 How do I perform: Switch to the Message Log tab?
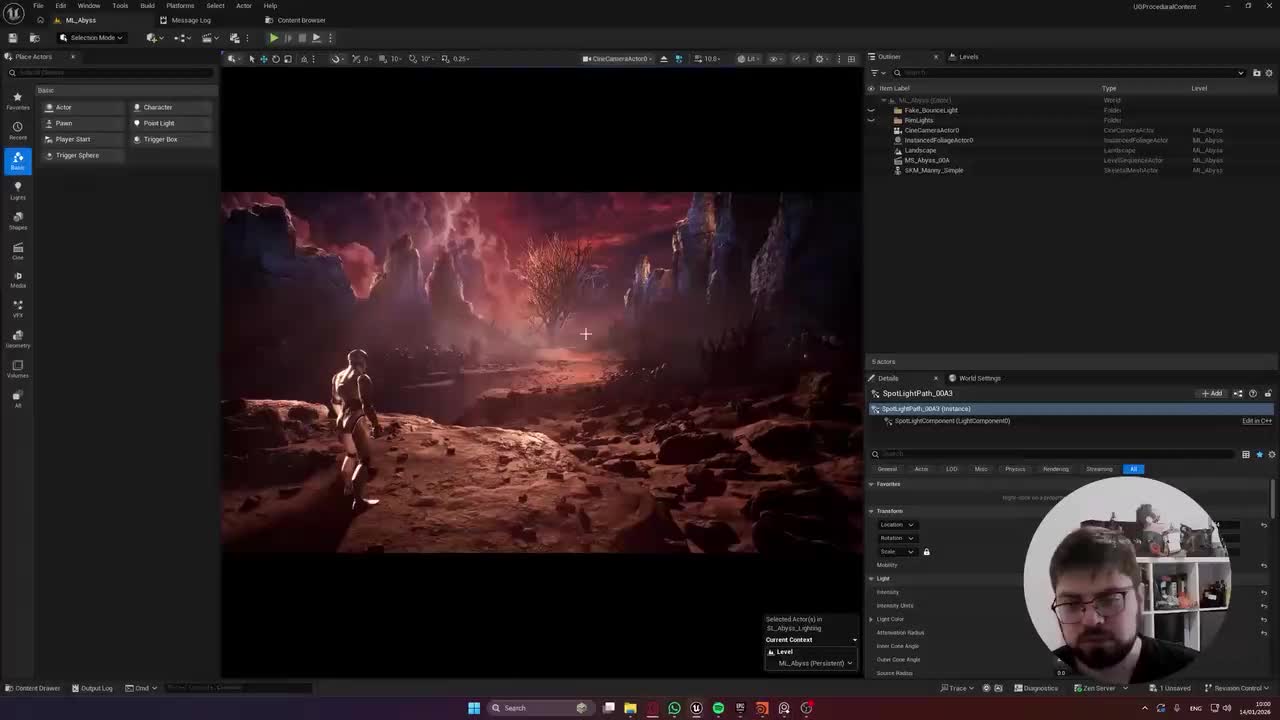pyautogui.click(x=185, y=20)
